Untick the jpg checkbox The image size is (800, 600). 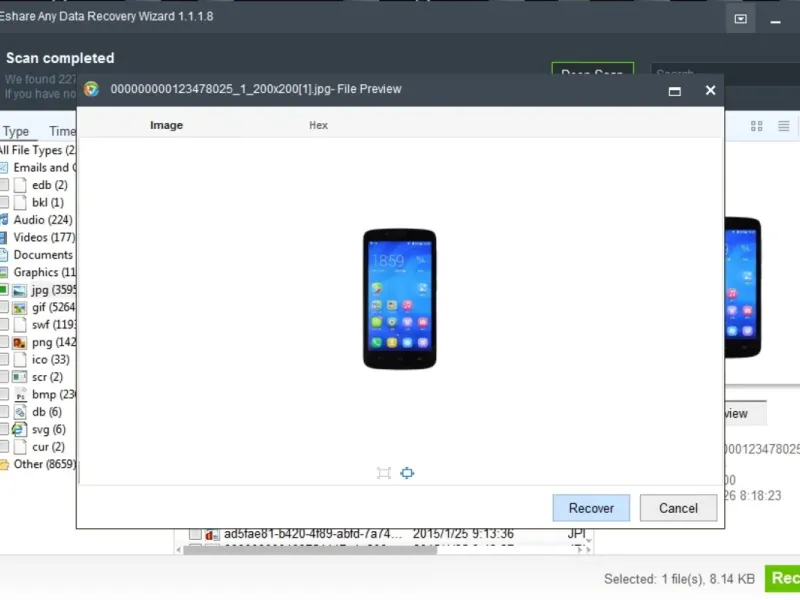(4, 290)
